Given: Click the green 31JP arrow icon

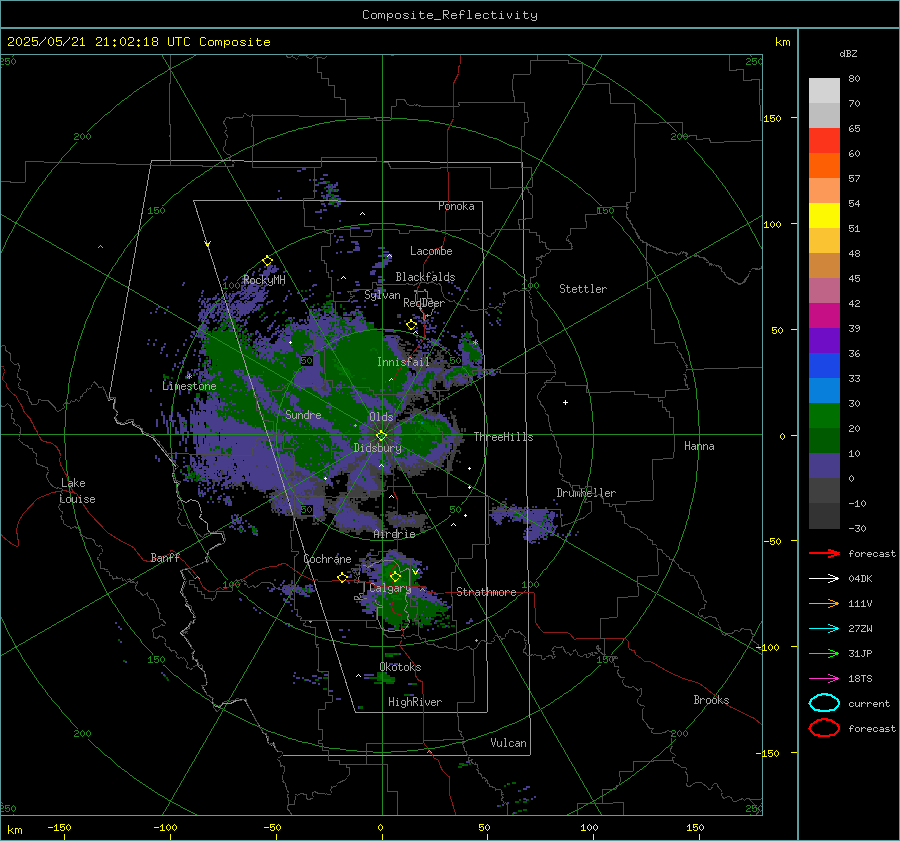Looking at the screenshot, I should pos(824,653).
